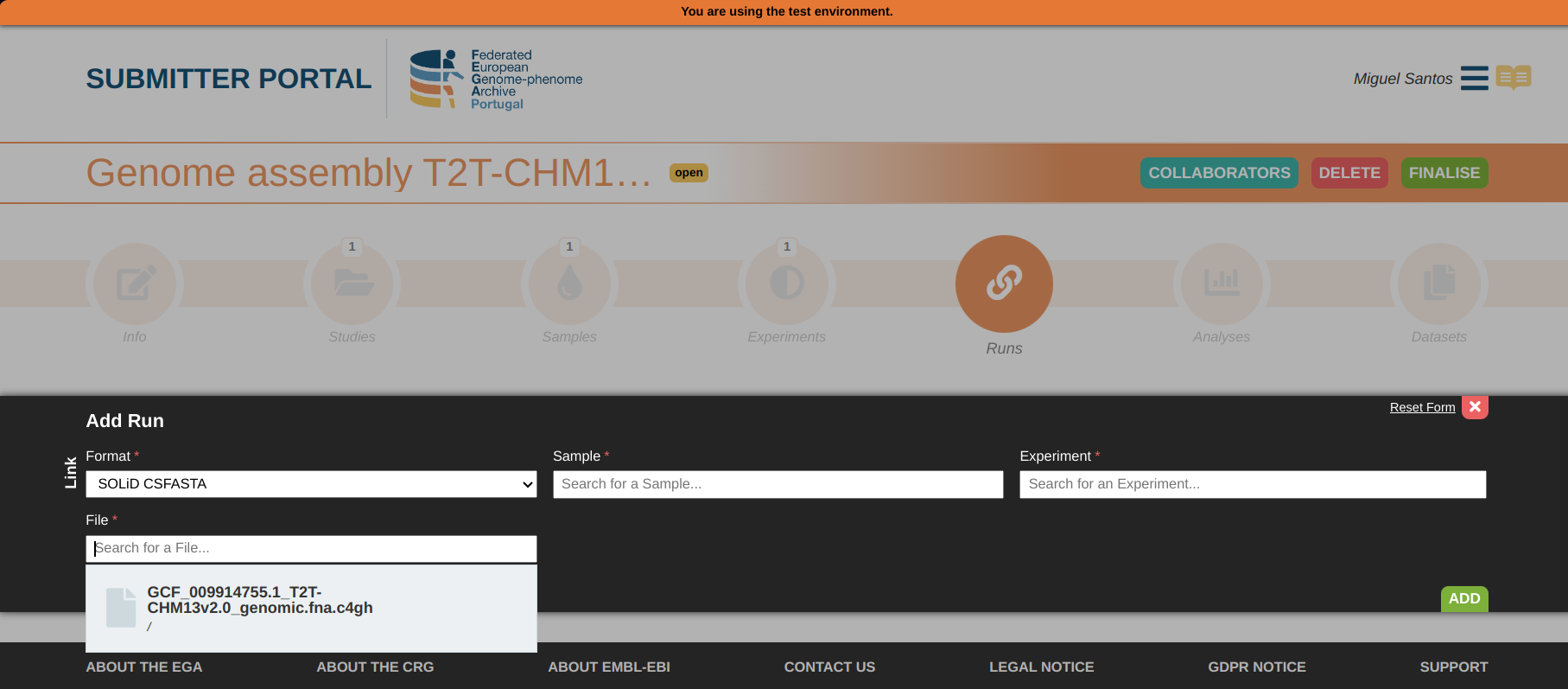
Task: Select the Experiments half-circle icon step
Action: [787, 284]
